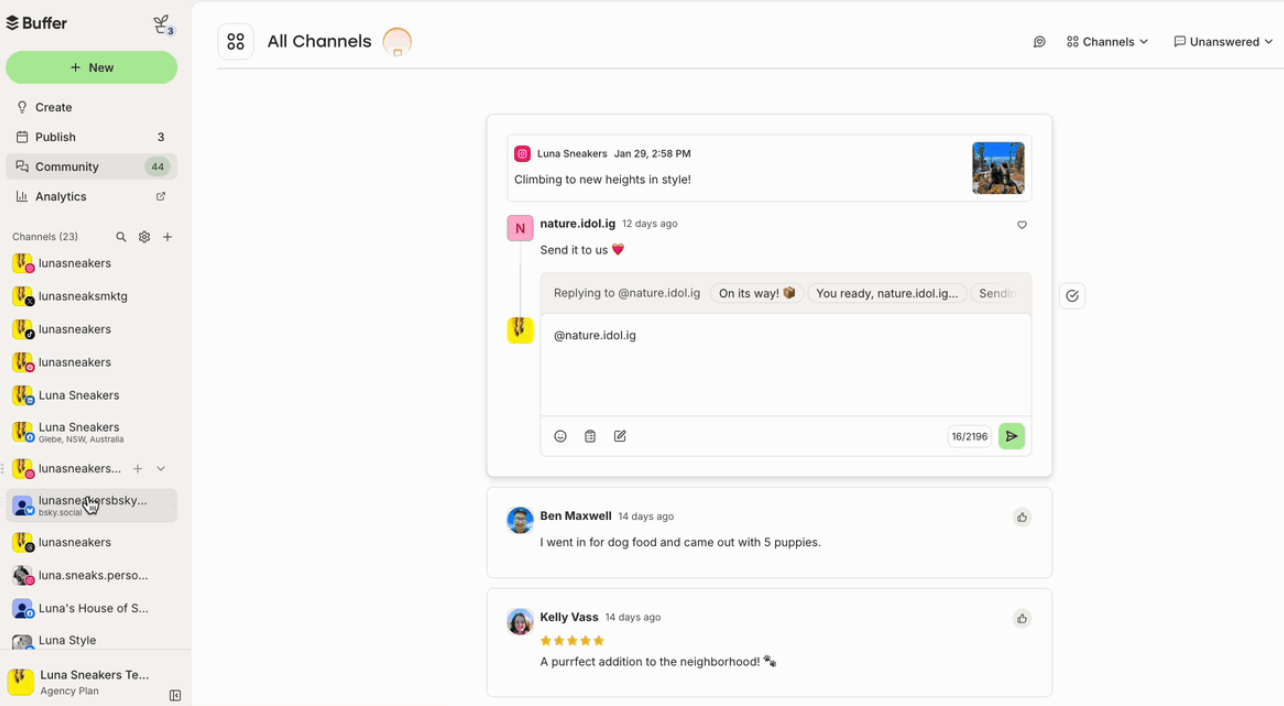
Task: Choose the 'On its way!' reply suggestion
Action: pos(757,293)
